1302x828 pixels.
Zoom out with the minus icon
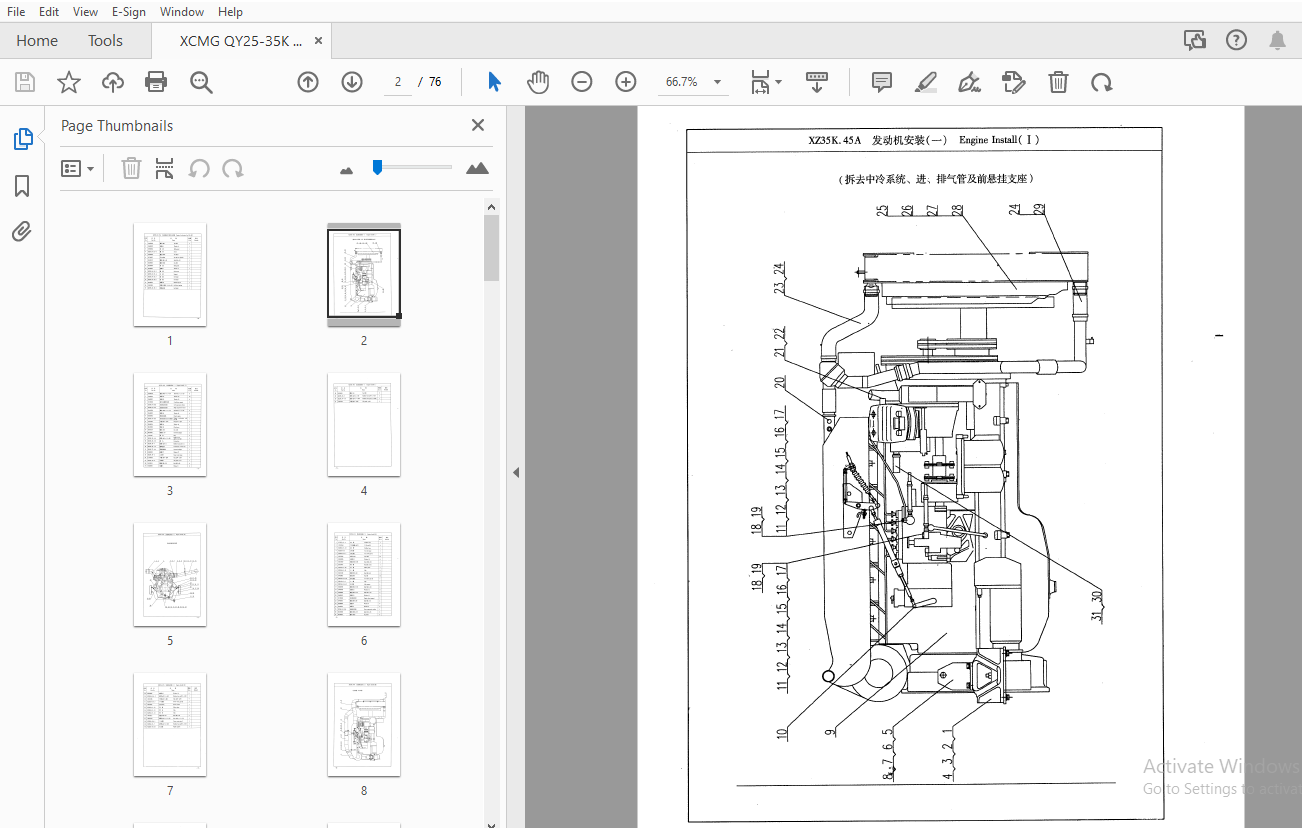[x=582, y=82]
